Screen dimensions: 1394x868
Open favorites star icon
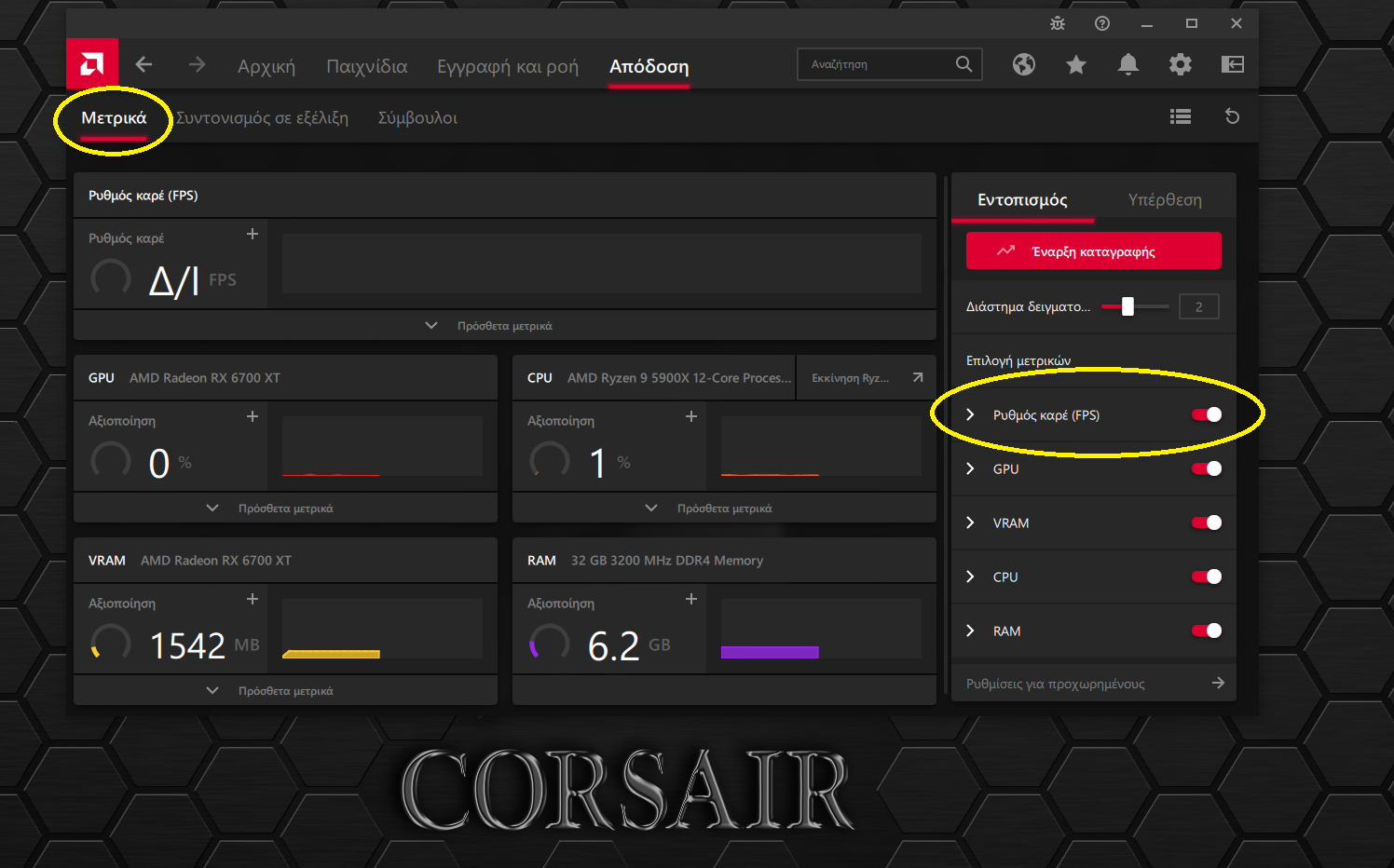[x=1076, y=64]
